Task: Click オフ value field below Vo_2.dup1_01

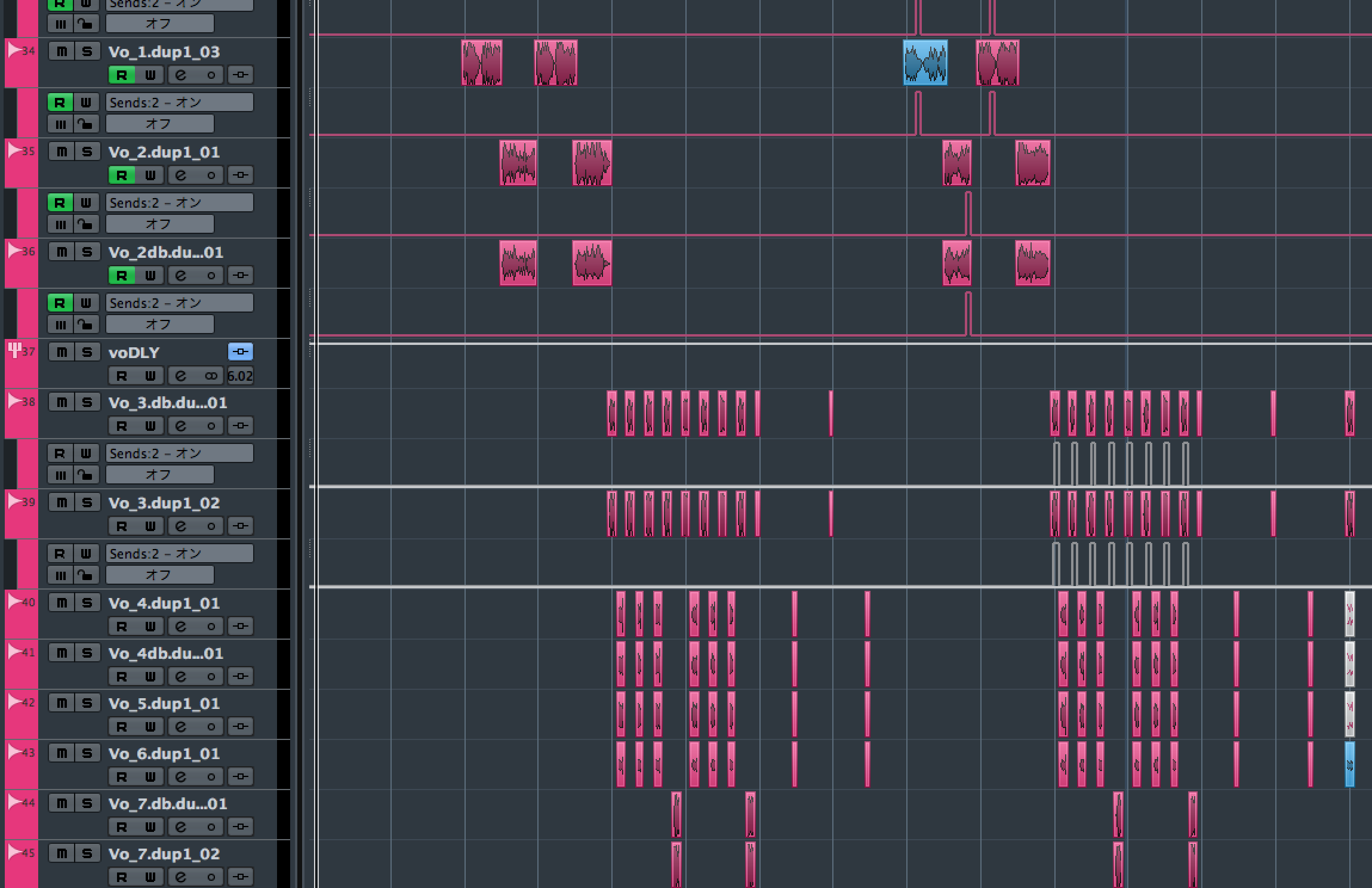Action: 160,224
